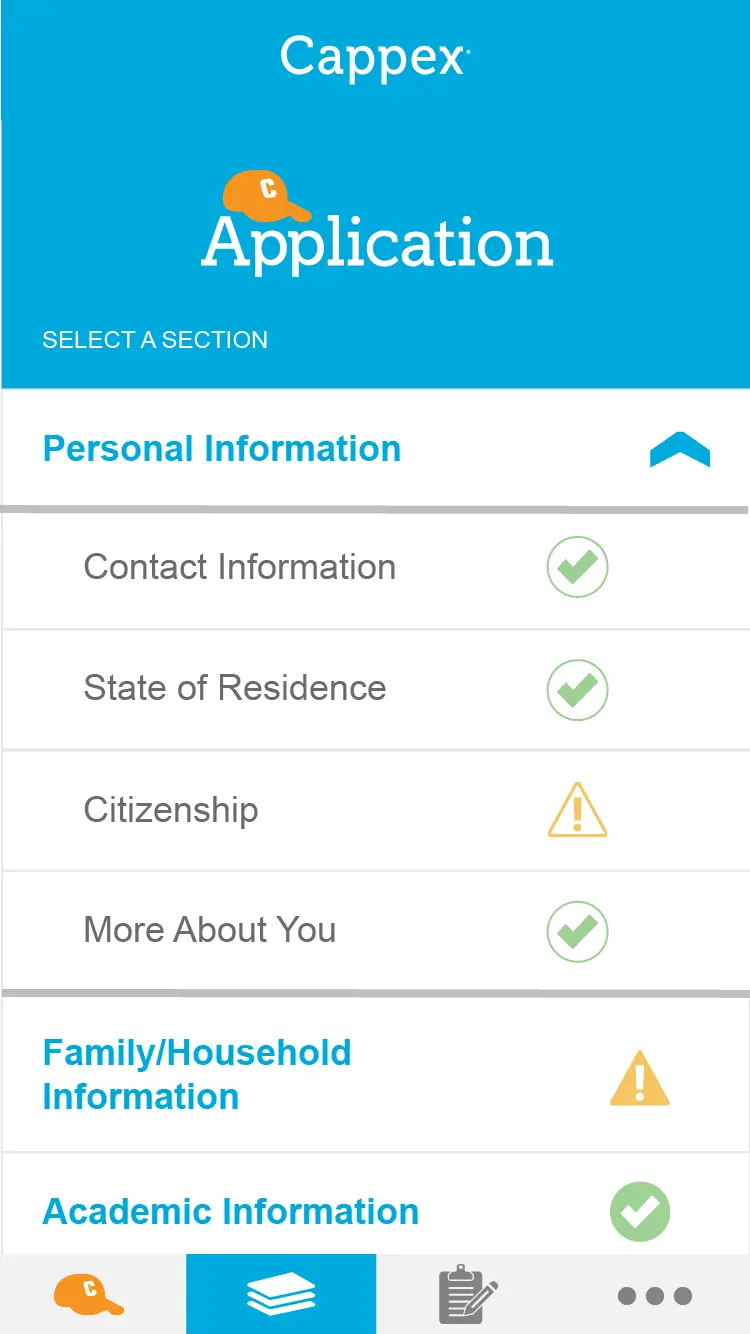This screenshot has width=750, height=1334.
Task: Expand the Academic Information section
Action: click(231, 1212)
